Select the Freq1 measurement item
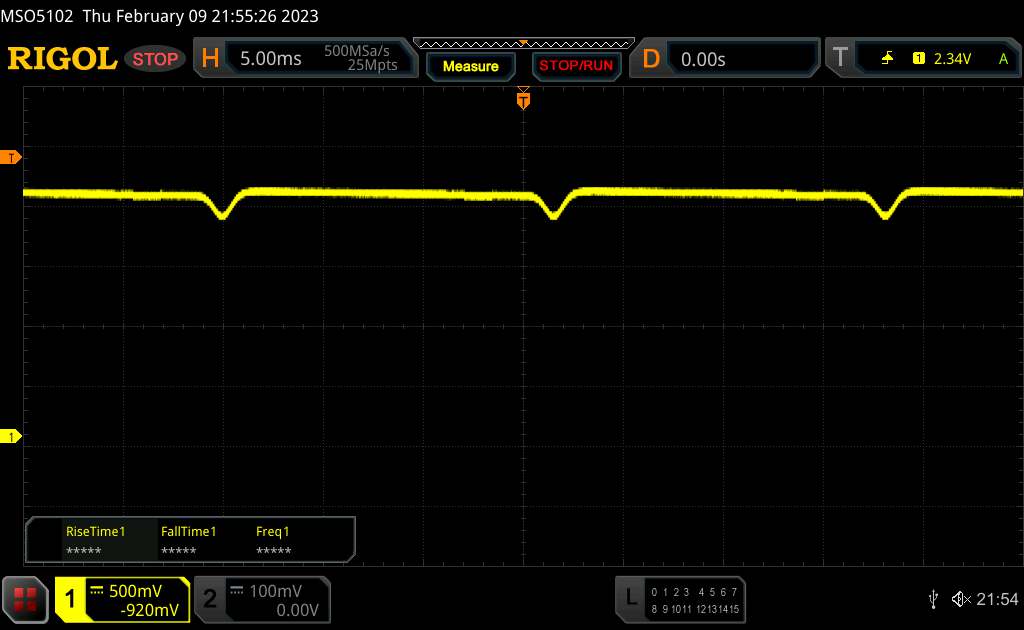 273,541
